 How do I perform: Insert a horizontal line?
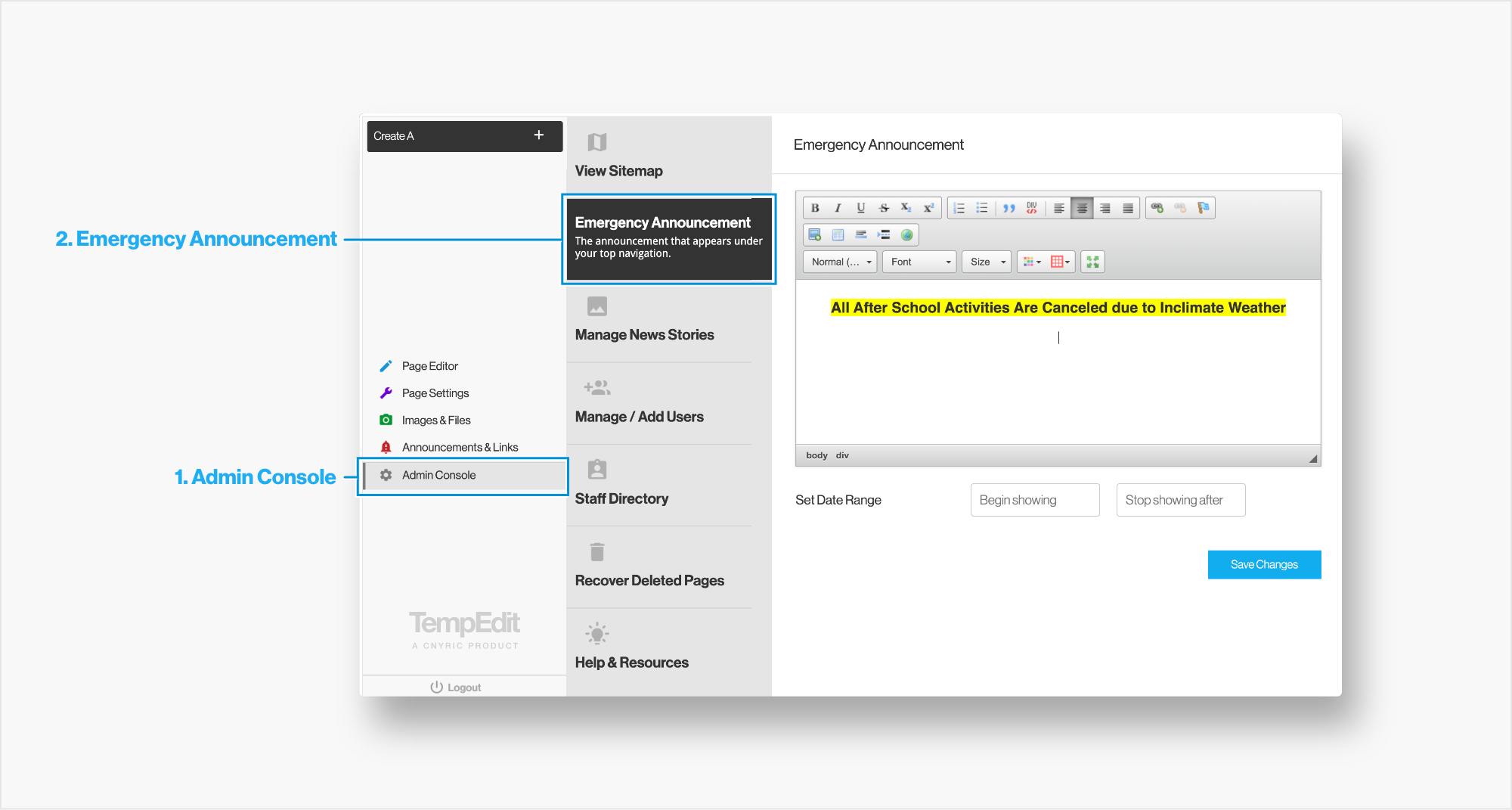click(860, 234)
